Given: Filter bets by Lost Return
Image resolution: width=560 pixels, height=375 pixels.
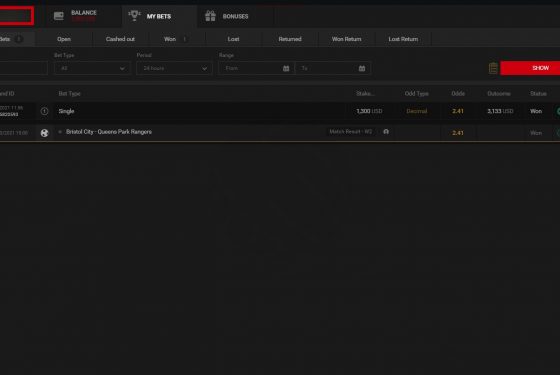Looking at the screenshot, I should click(x=403, y=39).
